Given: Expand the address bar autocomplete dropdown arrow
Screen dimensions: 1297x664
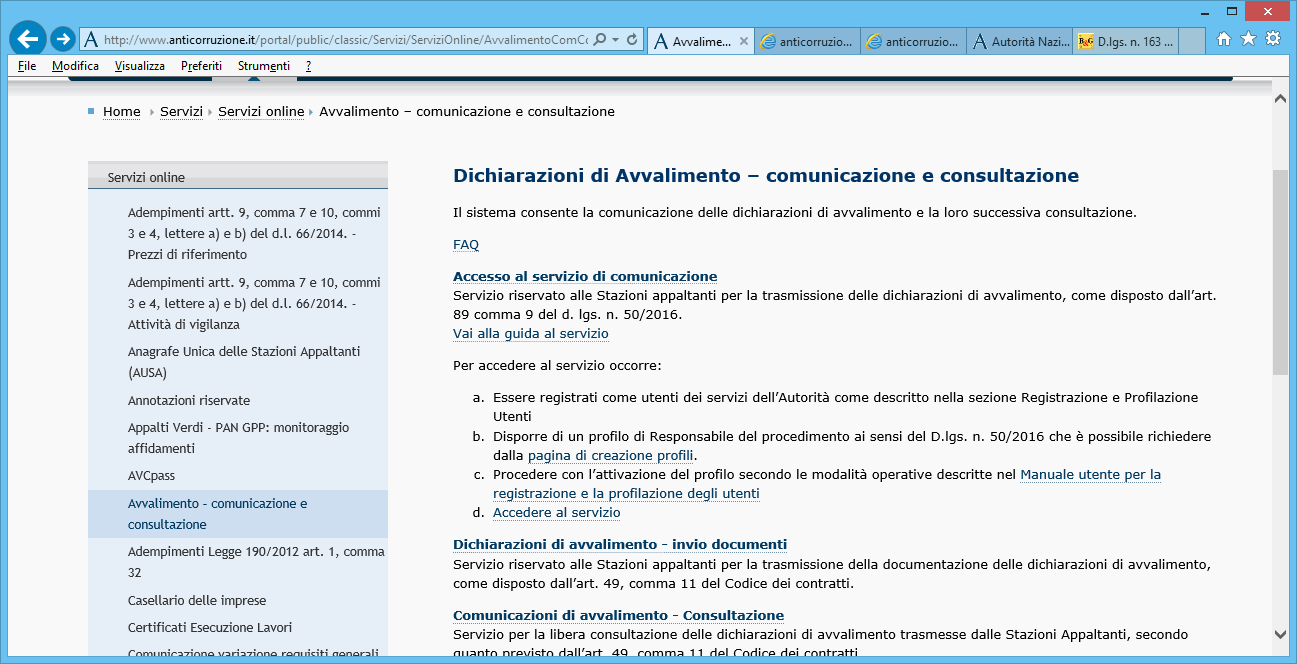Looking at the screenshot, I should tap(615, 40).
